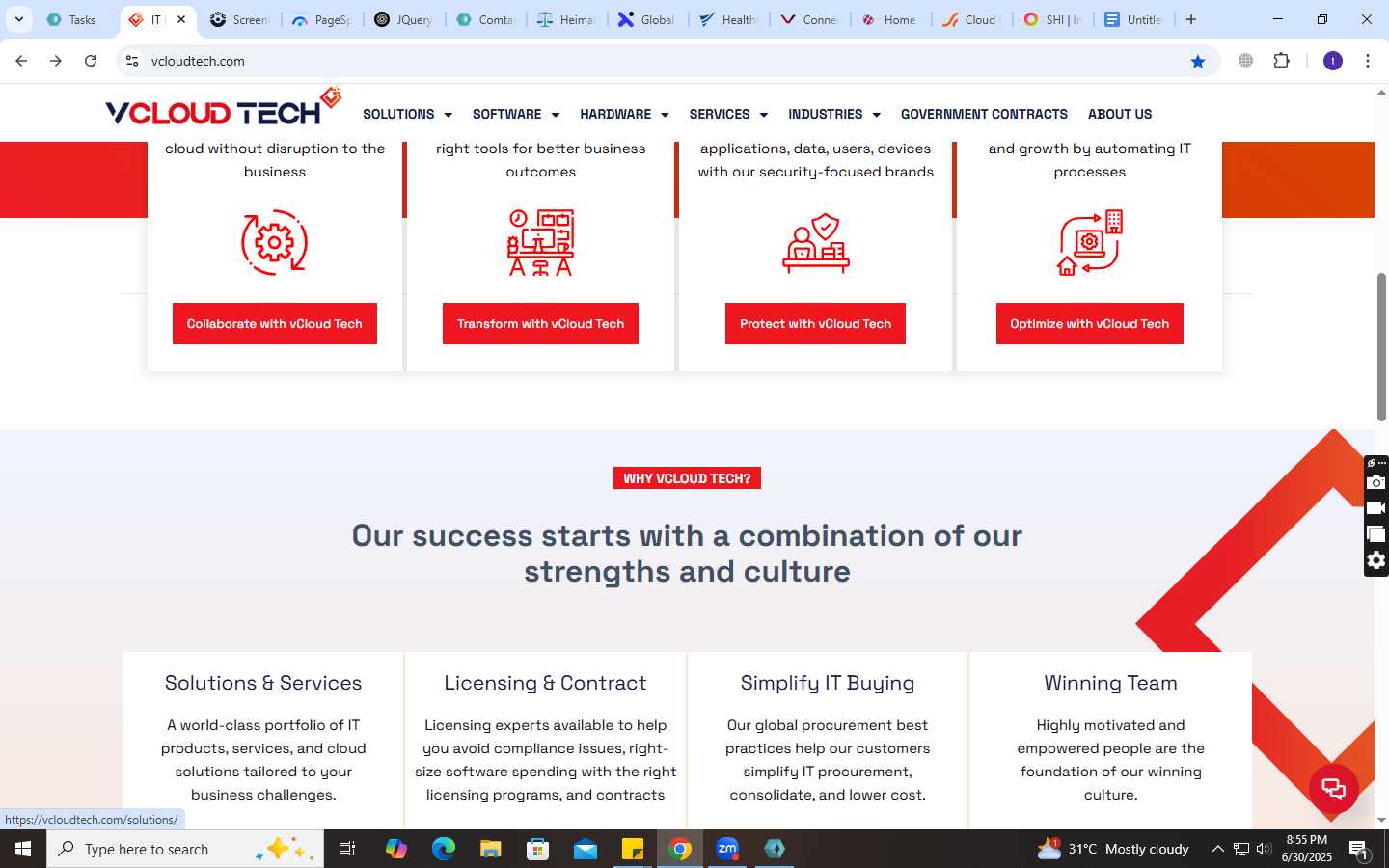The height and width of the screenshot is (868, 1389).
Task: Click the Solutions & Services heading
Action: tap(263, 683)
